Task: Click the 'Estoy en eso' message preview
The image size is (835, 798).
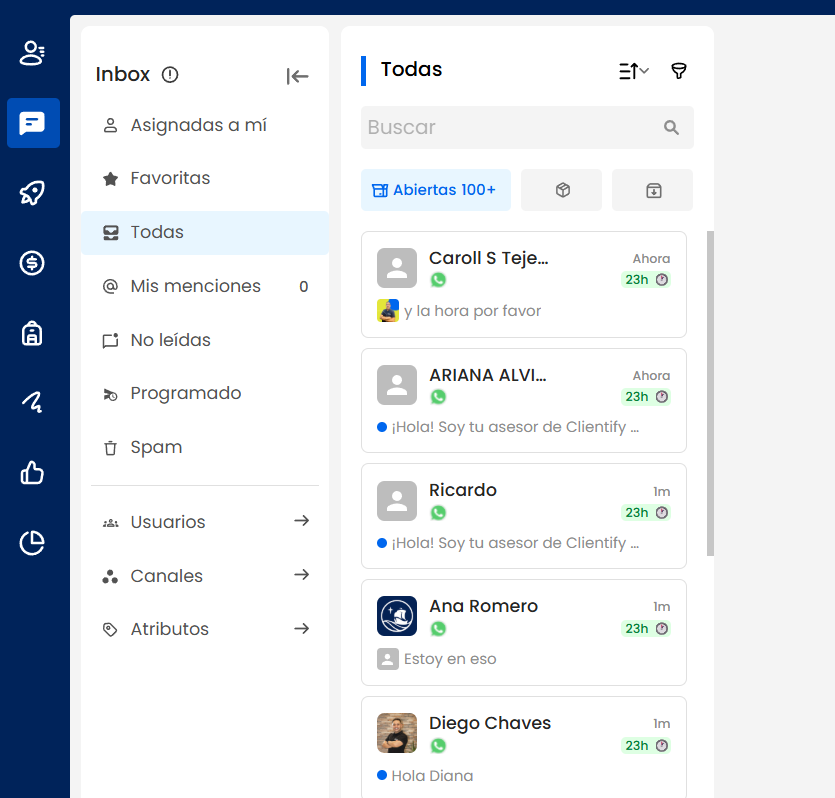Action: (449, 659)
